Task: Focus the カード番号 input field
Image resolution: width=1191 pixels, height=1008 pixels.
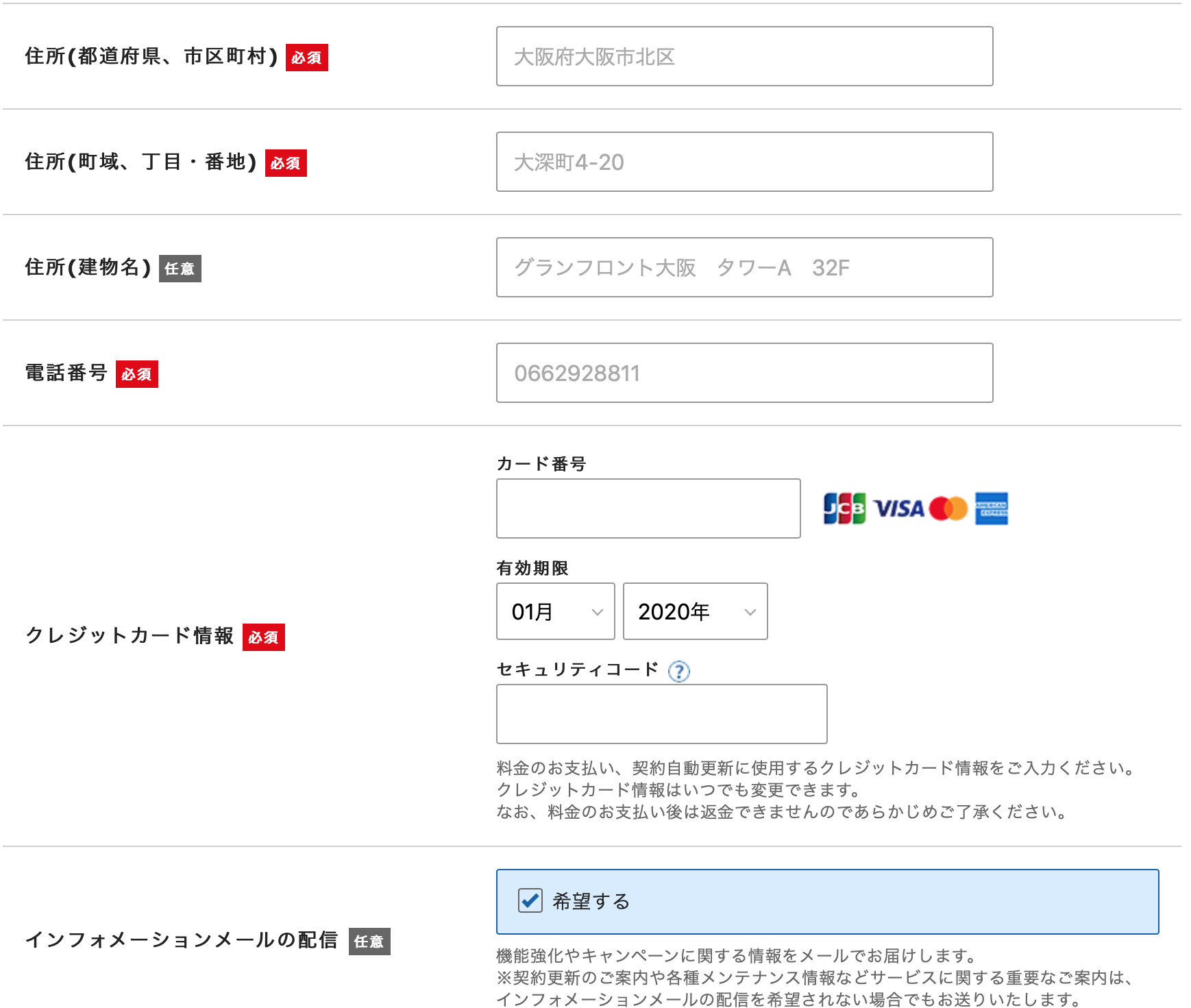Action: coord(648,508)
